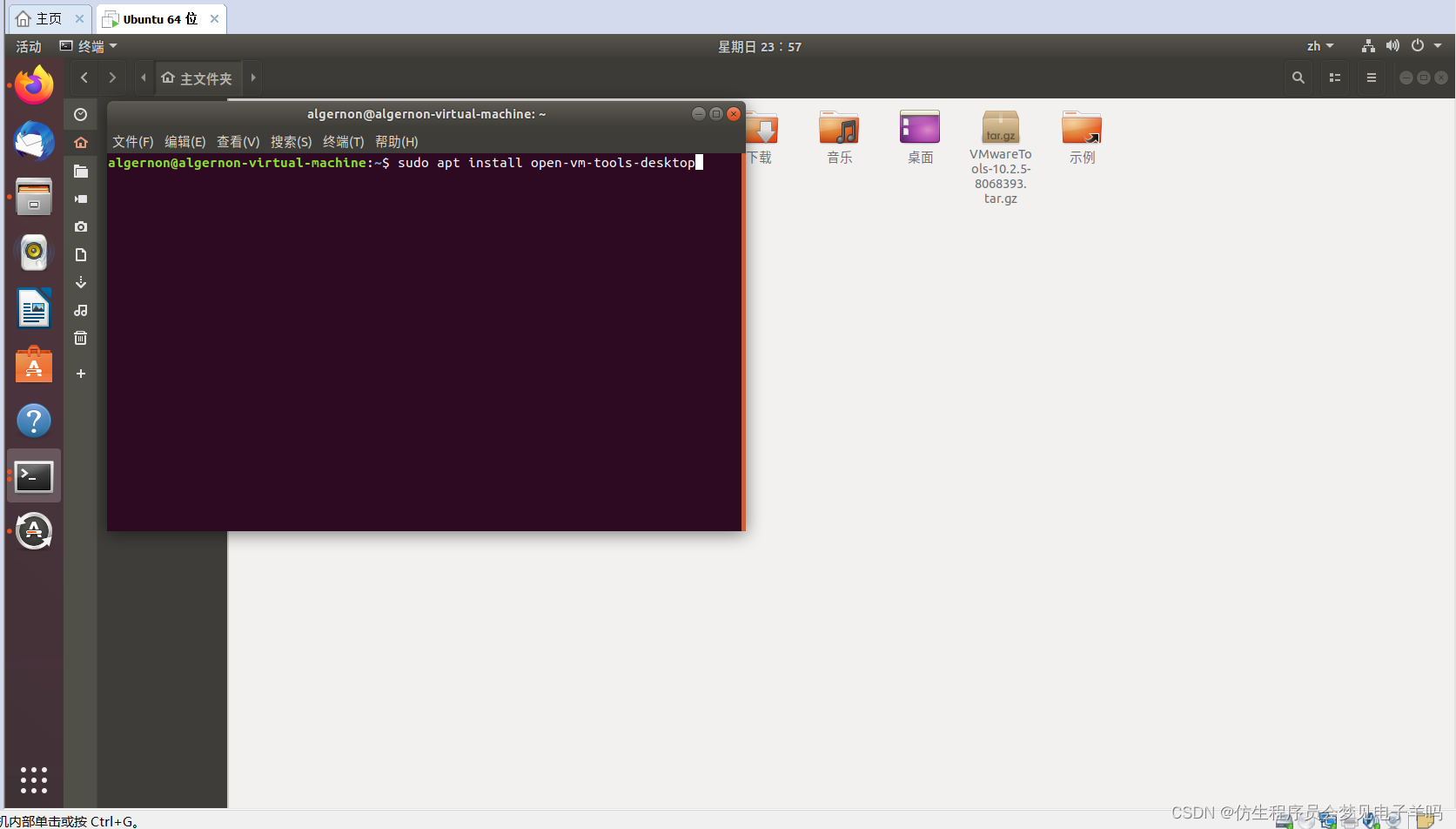Open Ubuntu Software from the dock
Screen dimensions: 1456x829
tap(34, 365)
